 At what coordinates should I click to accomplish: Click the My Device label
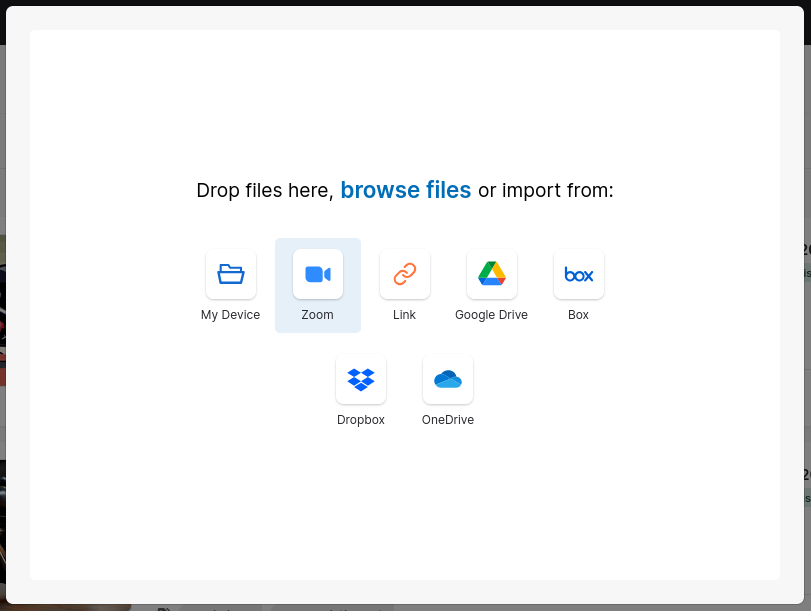(x=231, y=315)
